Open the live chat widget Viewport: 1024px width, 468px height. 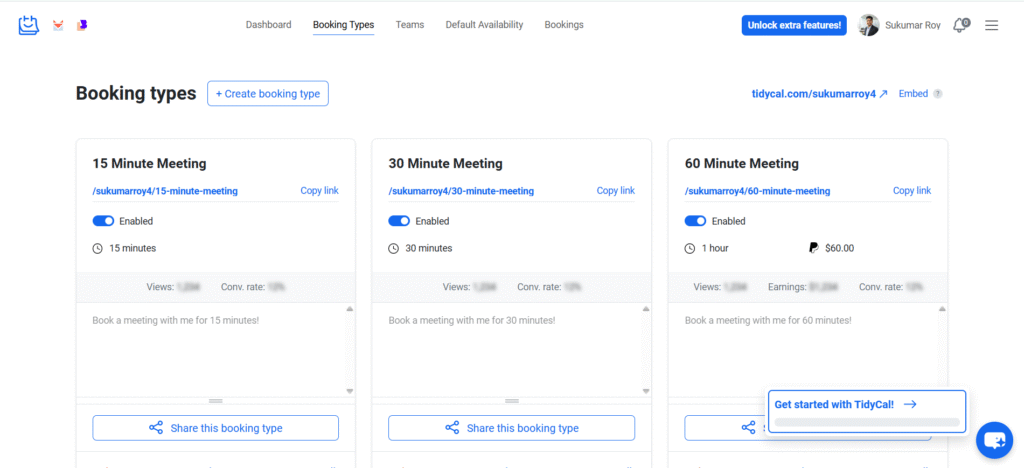(994, 439)
